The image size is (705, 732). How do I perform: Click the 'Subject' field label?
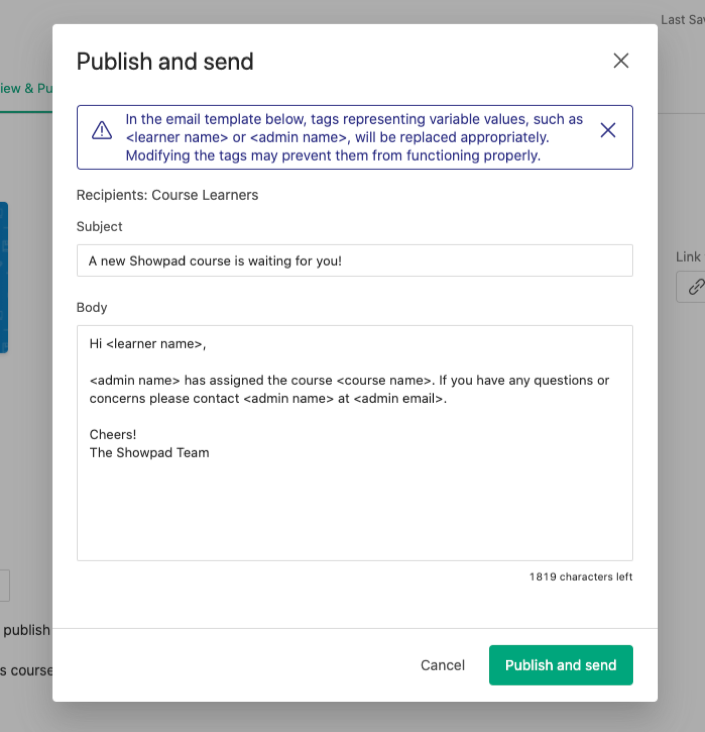[x=99, y=227]
